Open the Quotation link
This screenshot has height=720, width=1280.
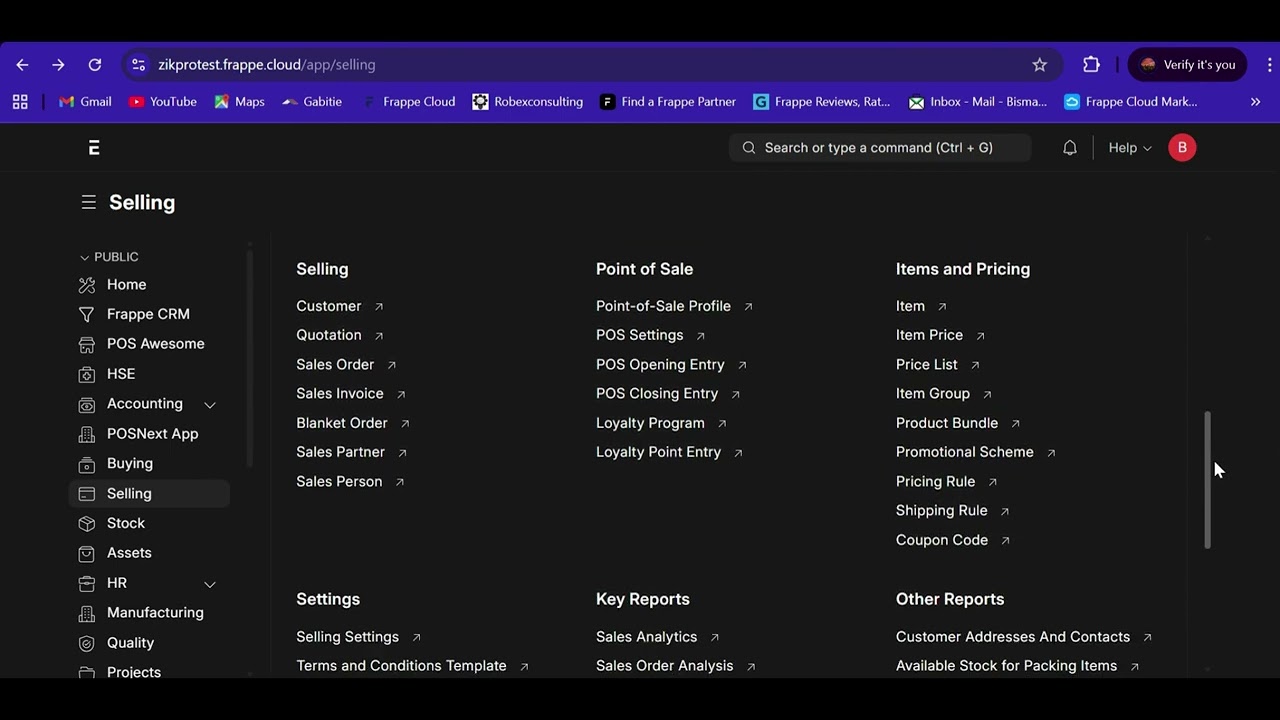pos(329,335)
